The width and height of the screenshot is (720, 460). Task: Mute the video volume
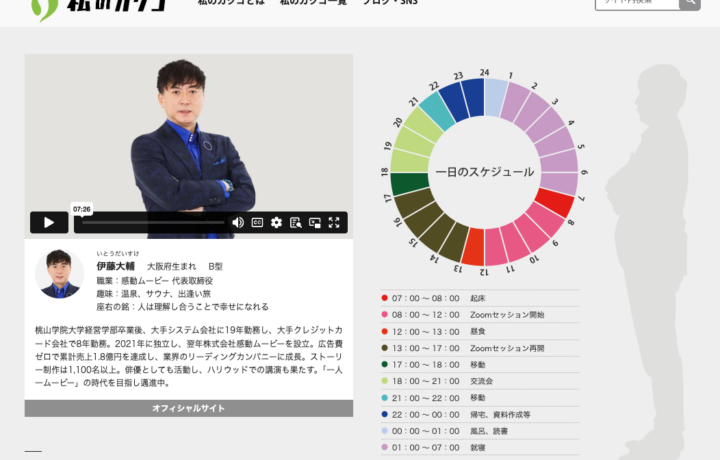(238, 222)
